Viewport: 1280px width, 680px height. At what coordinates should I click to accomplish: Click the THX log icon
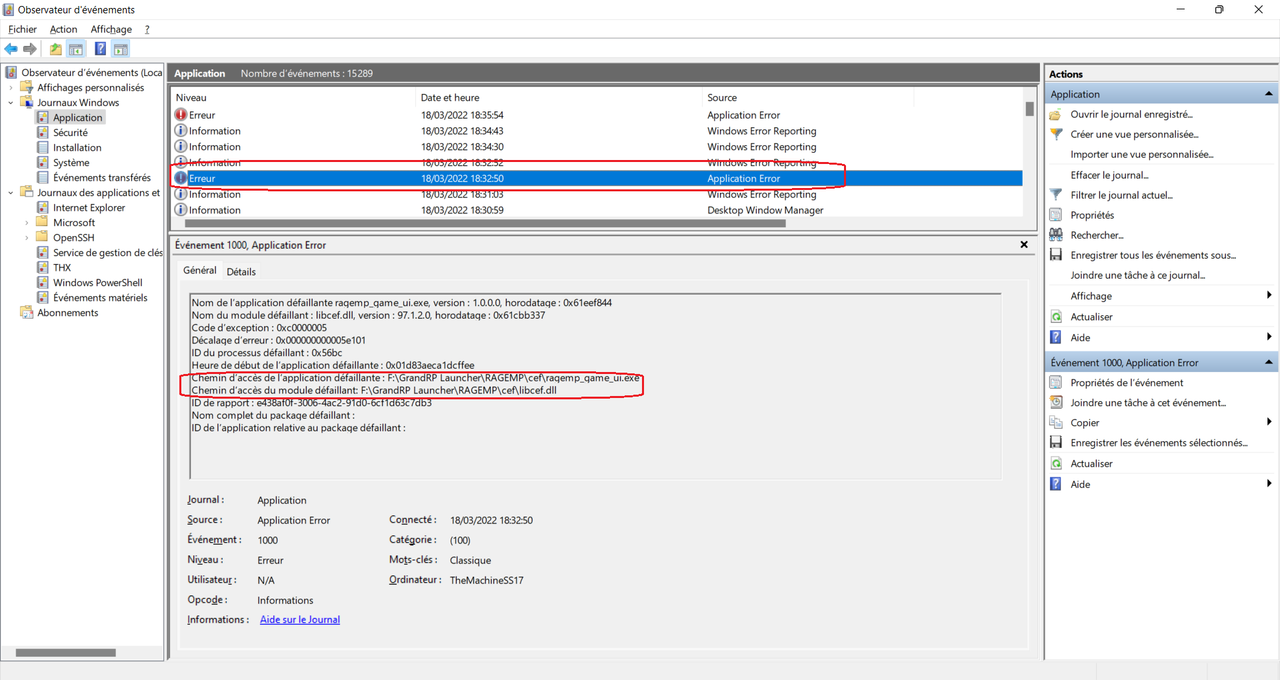pyautogui.click(x=43, y=267)
